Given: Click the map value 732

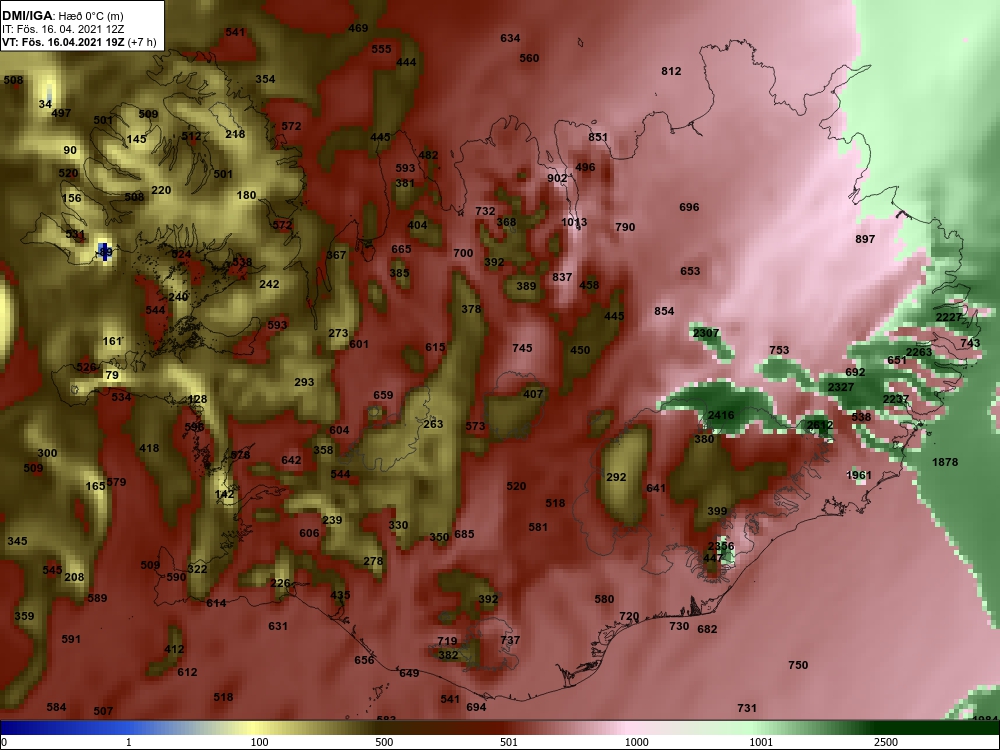Looking at the screenshot, I should tap(485, 211).
